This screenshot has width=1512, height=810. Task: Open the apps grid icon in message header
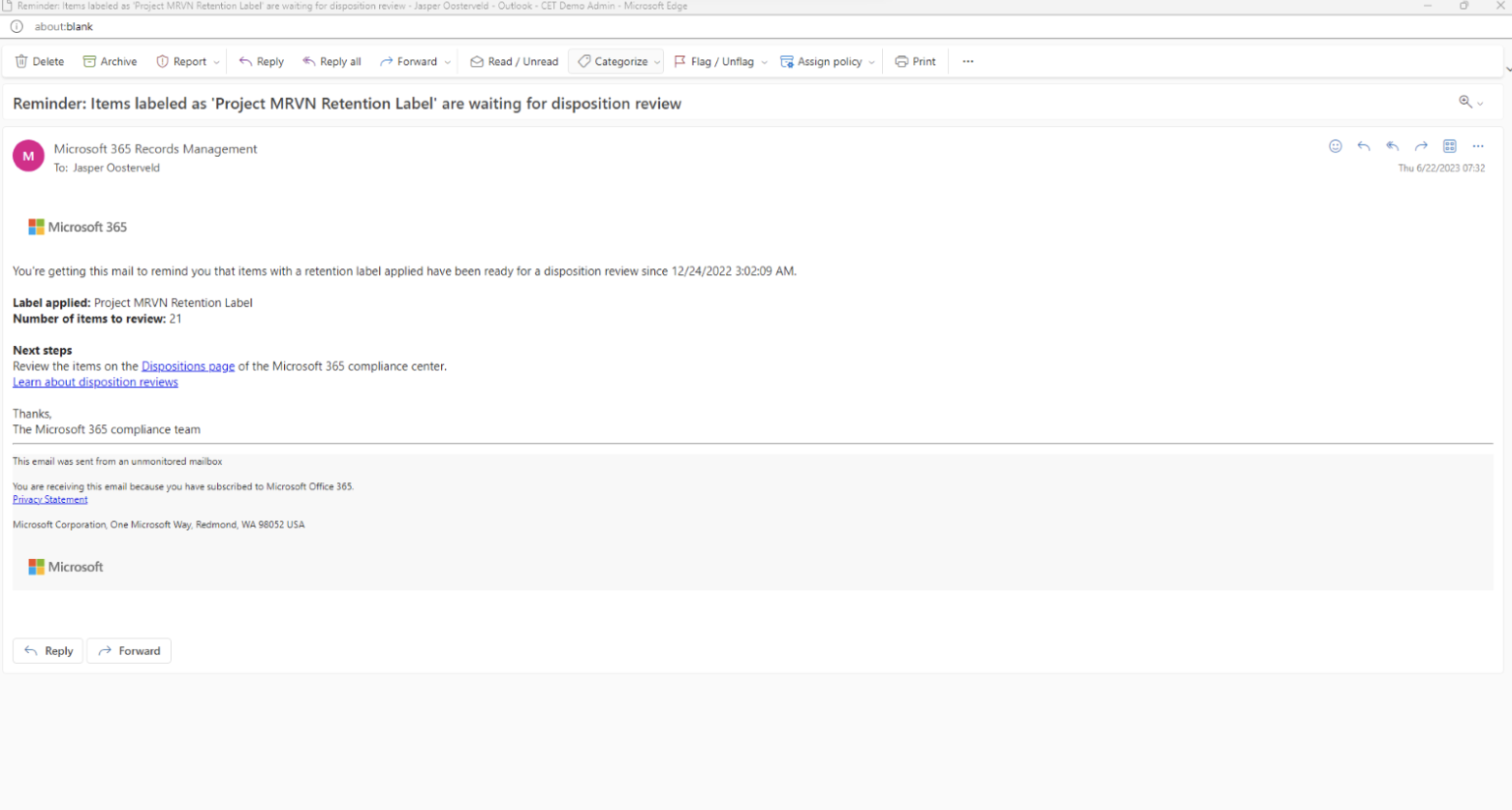[1449, 146]
